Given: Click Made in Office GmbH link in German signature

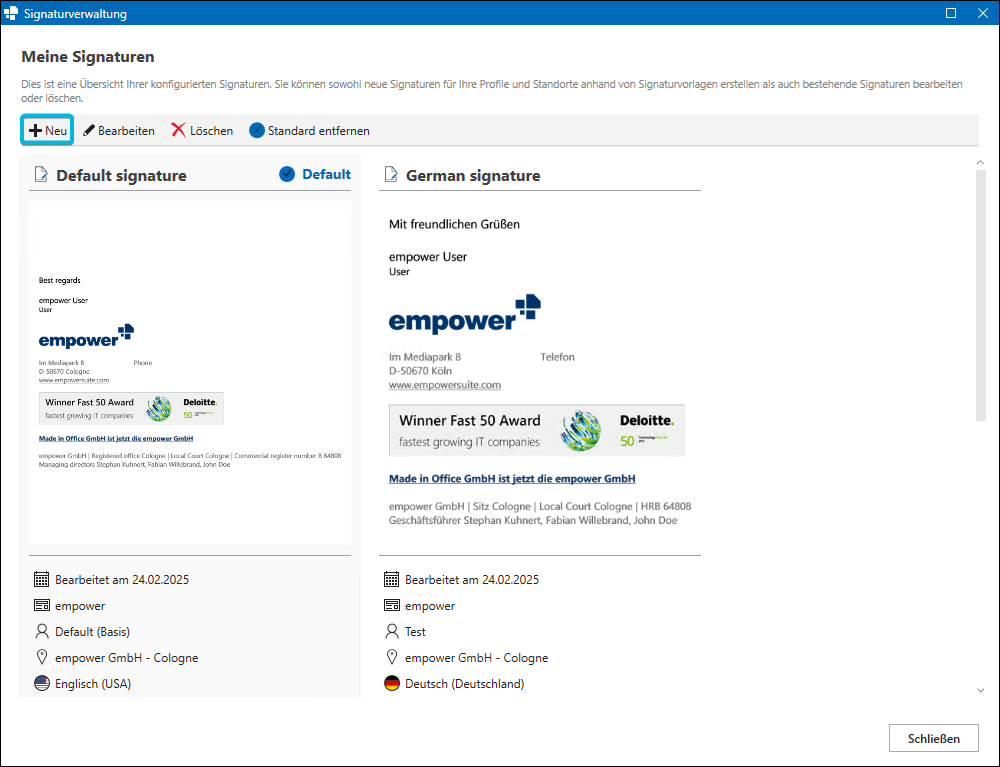Looking at the screenshot, I should 512,478.
